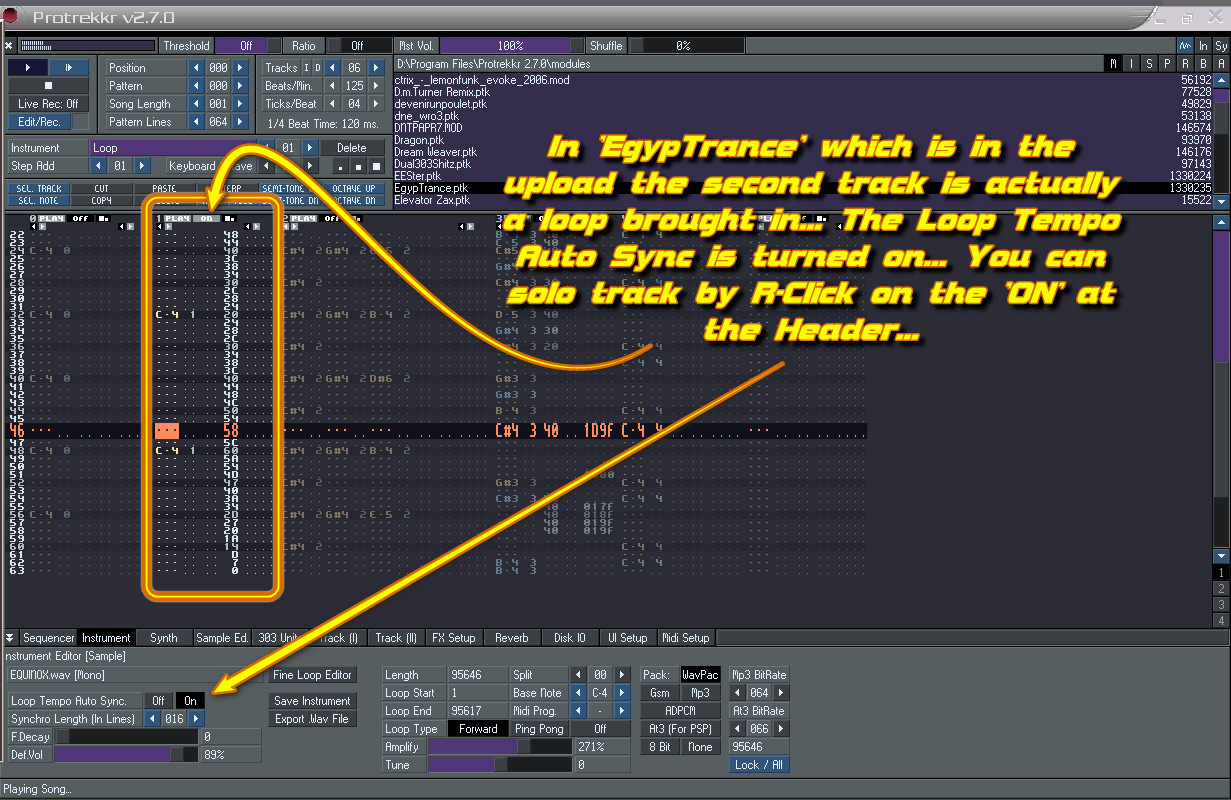Toggle Live Rec mode
This screenshot has width=1231, height=800.
click(x=48, y=103)
